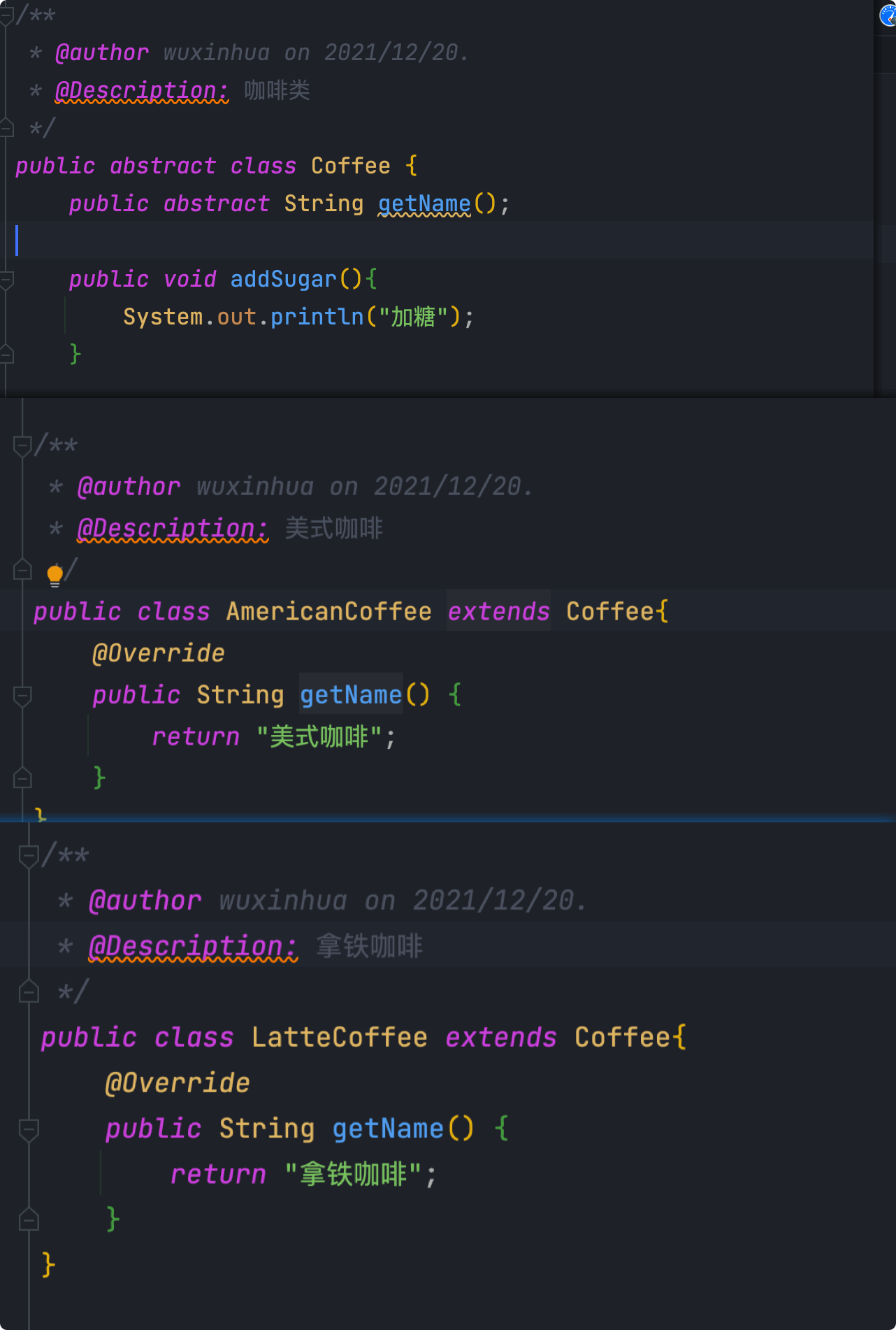The height and width of the screenshot is (1330, 896).
Task: Collapse the AmericanCoffee Javadoc comment start fold
Action: pyautogui.click(x=22, y=445)
